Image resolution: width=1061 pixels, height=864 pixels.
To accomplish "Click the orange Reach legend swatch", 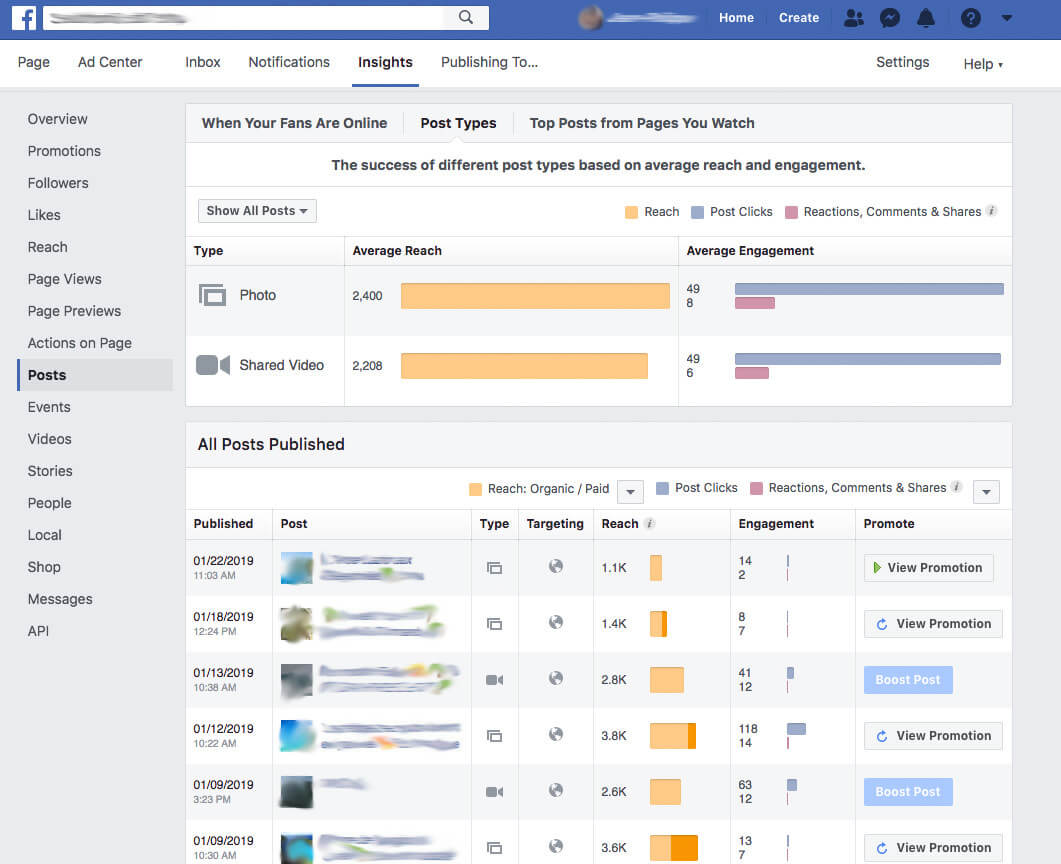I will click(631, 212).
